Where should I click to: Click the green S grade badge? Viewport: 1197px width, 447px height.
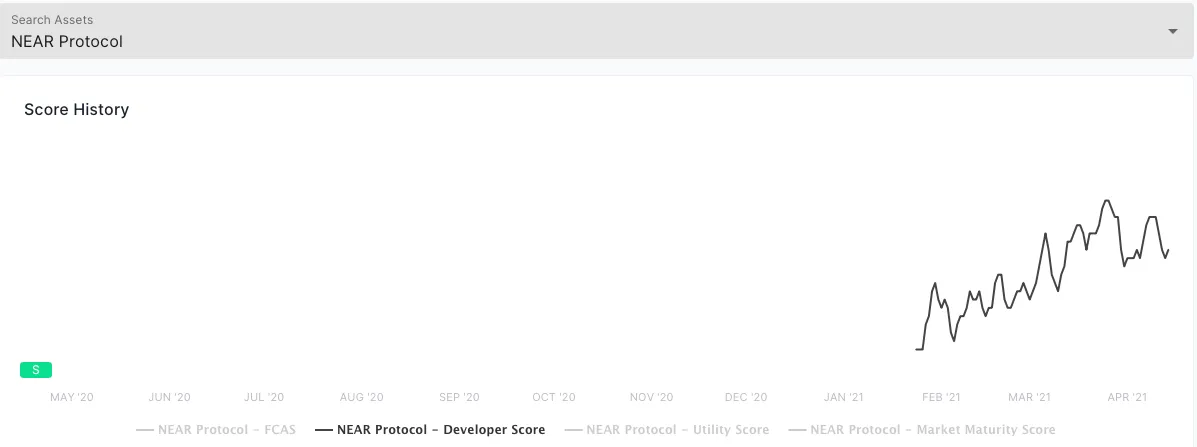[x=36, y=370]
